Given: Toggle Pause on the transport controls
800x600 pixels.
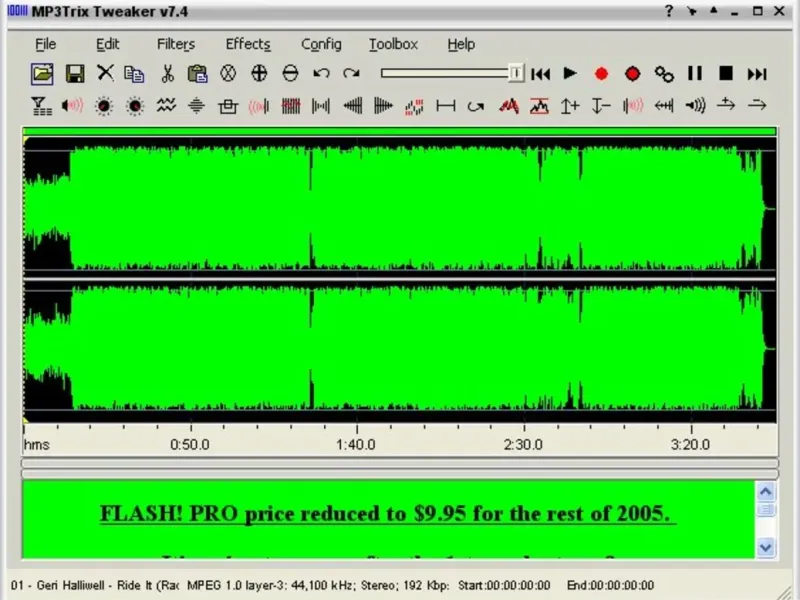Looking at the screenshot, I should tap(695, 73).
